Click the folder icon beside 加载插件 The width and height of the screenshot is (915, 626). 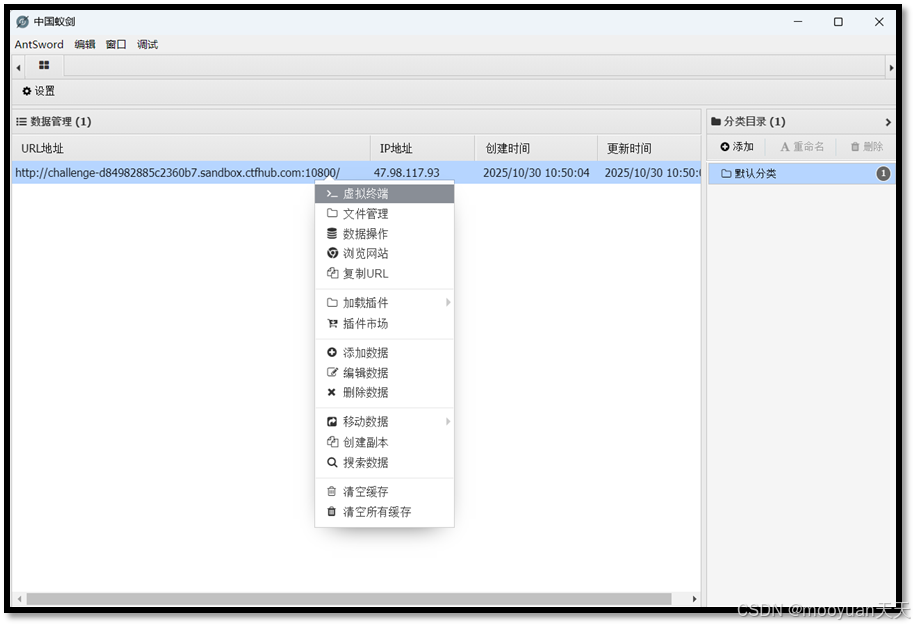[x=332, y=302]
